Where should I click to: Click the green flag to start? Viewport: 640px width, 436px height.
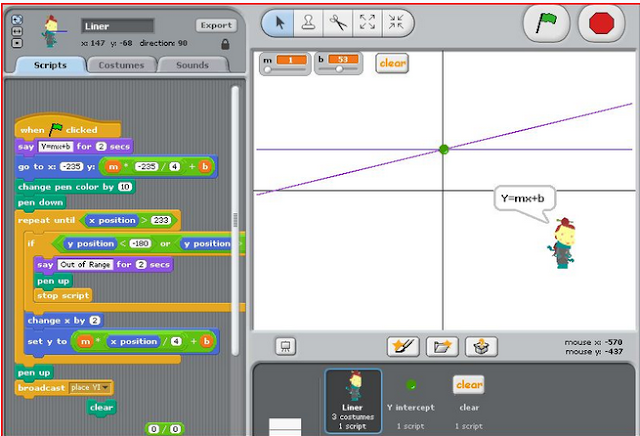click(546, 23)
